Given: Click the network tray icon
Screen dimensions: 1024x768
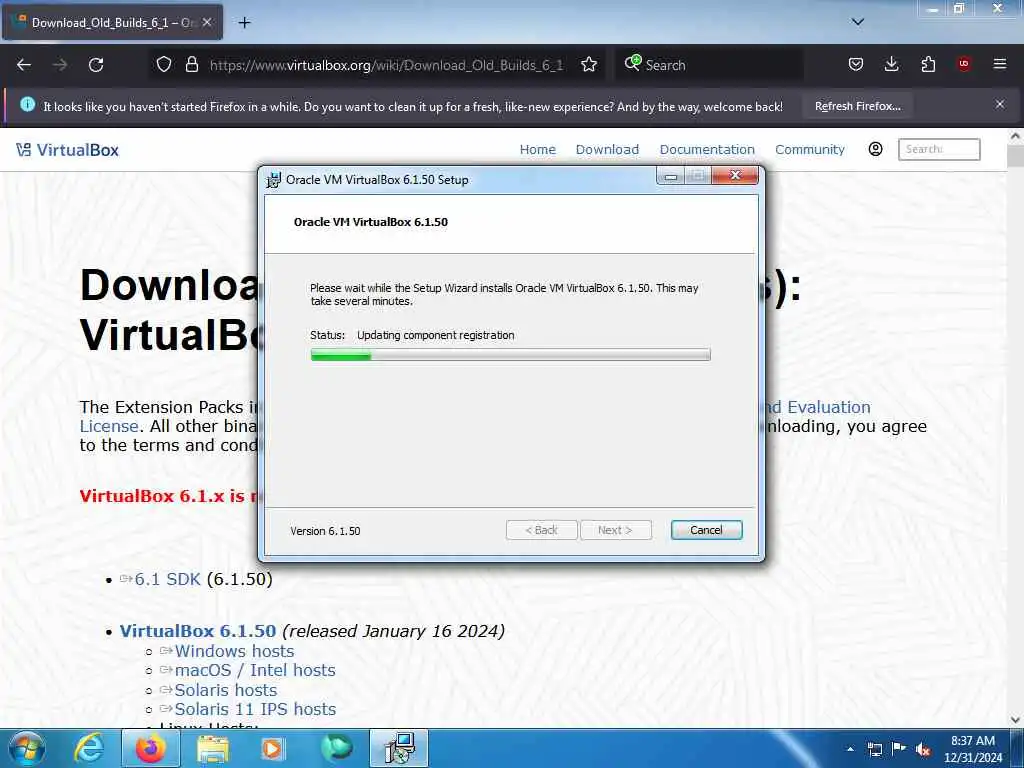Looking at the screenshot, I should (874, 749).
